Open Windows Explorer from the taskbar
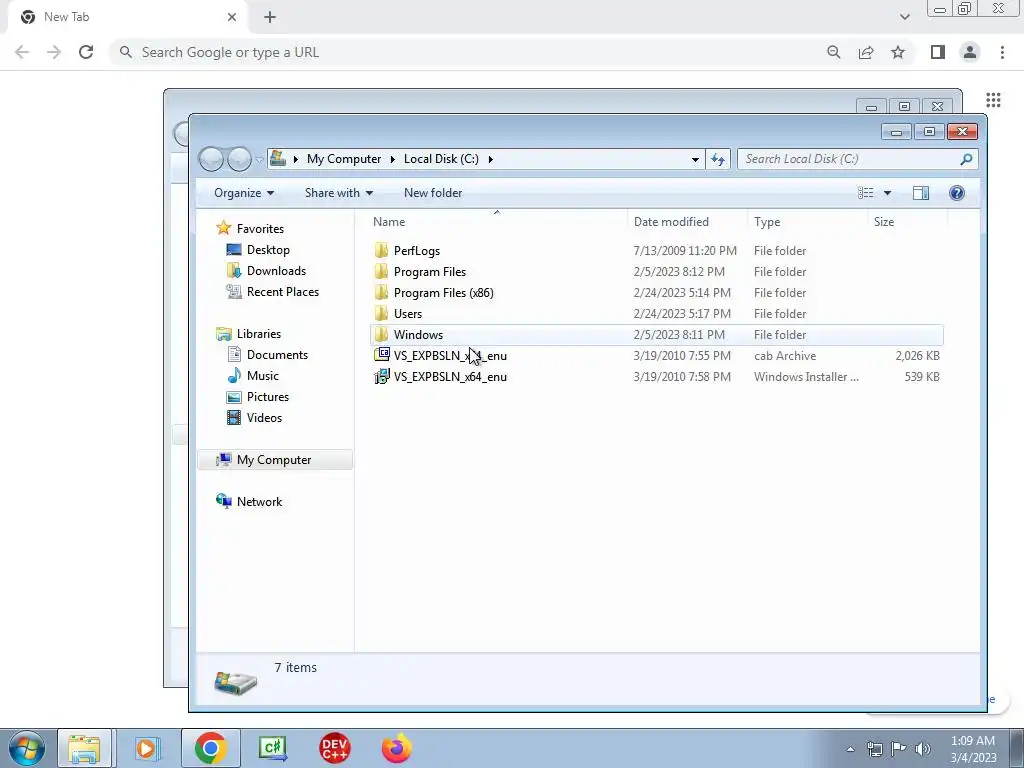Screen dimensions: 1024x768 pyautogui.click(x=84, y=748)
